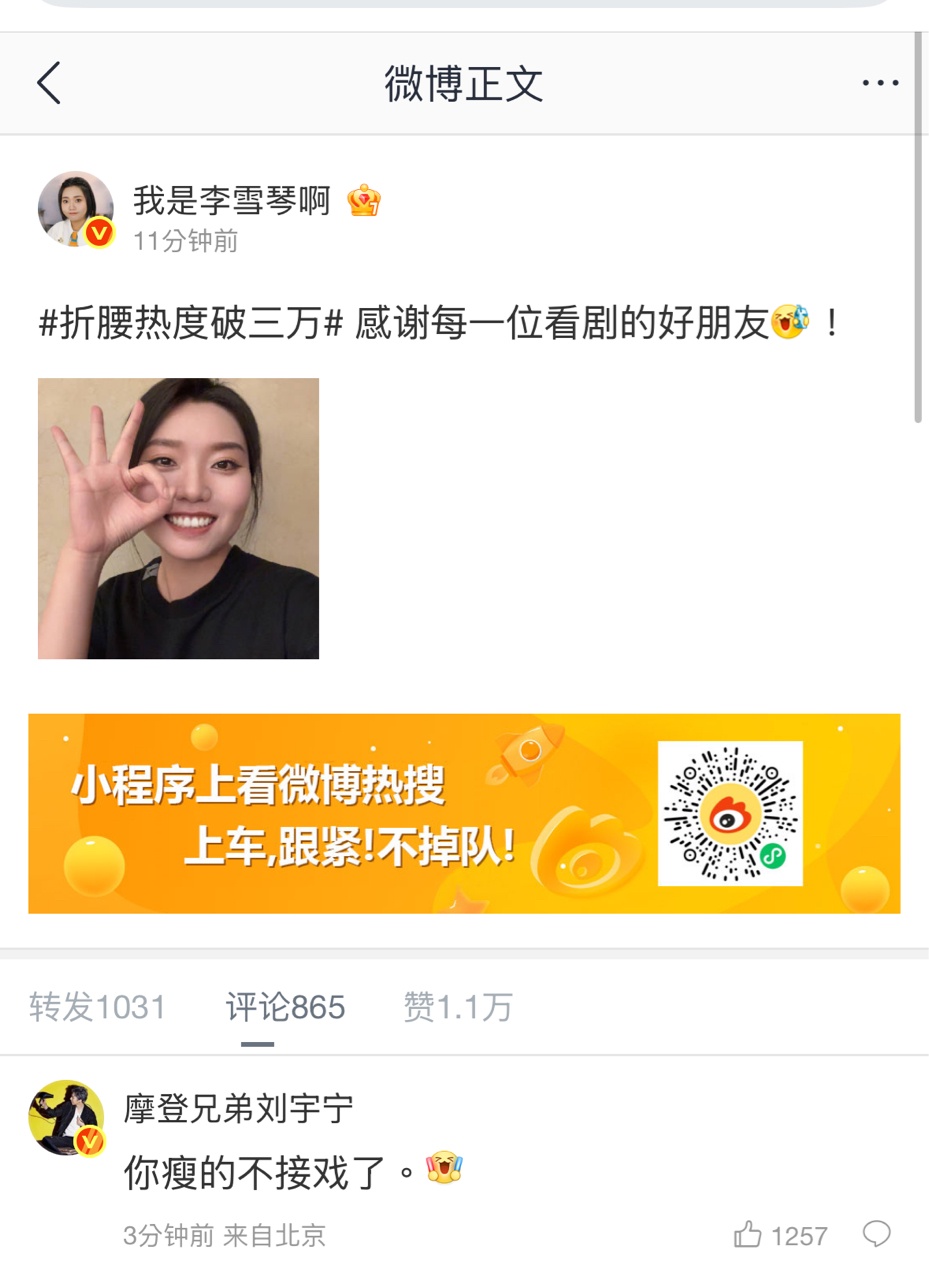Image resolution: width=929 pixels, height=1280 pixels.
Task: Open username 我是李雪琴啊 link
Action: (x=232, y=202)
